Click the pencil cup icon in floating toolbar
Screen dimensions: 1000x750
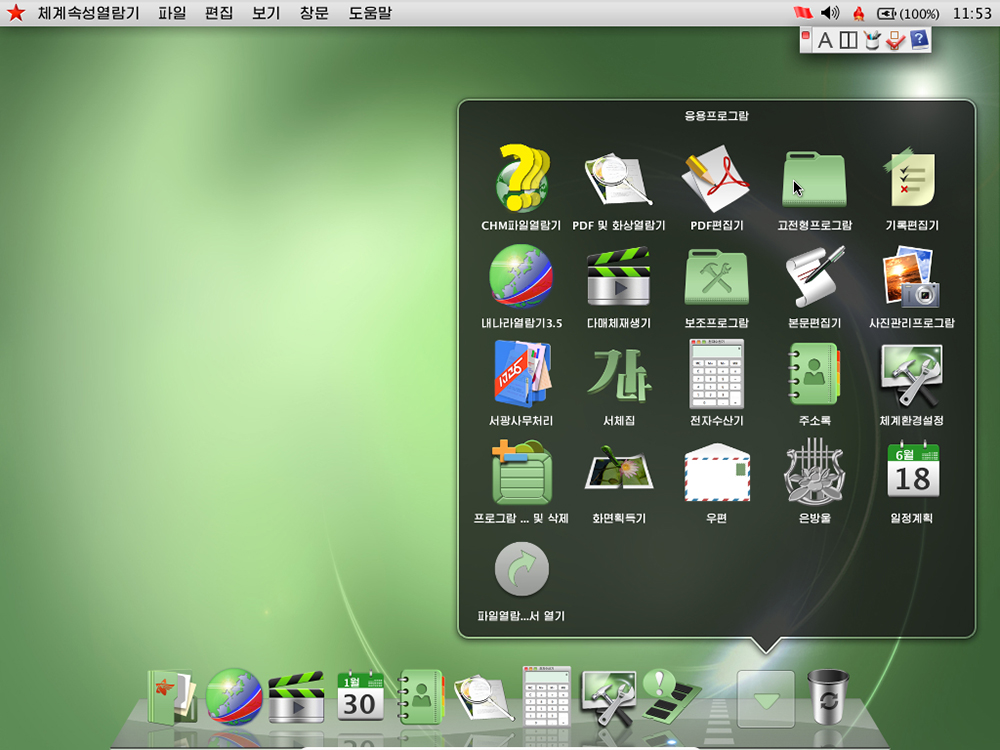(872, 40)
